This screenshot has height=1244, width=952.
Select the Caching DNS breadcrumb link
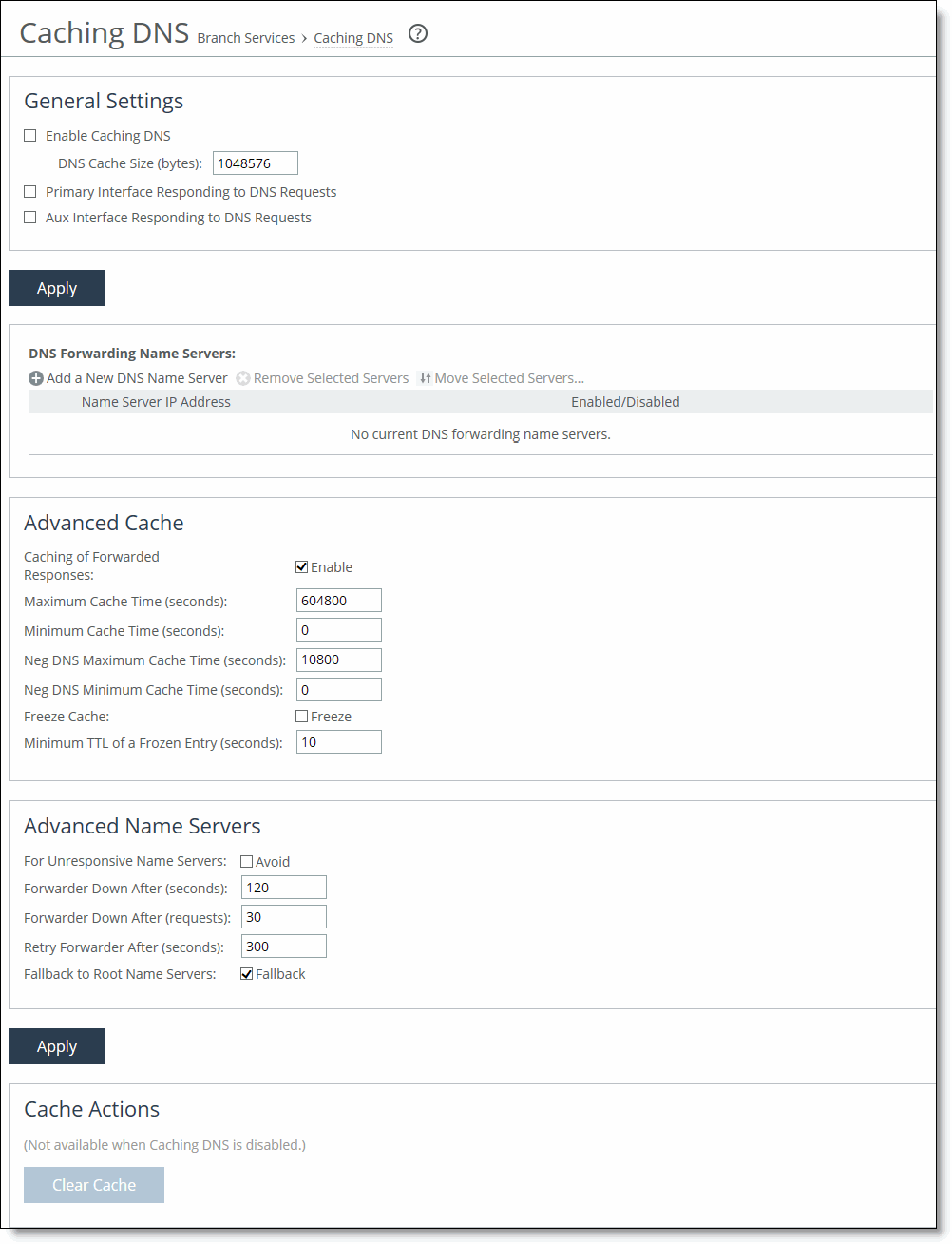tap(352, 38)
